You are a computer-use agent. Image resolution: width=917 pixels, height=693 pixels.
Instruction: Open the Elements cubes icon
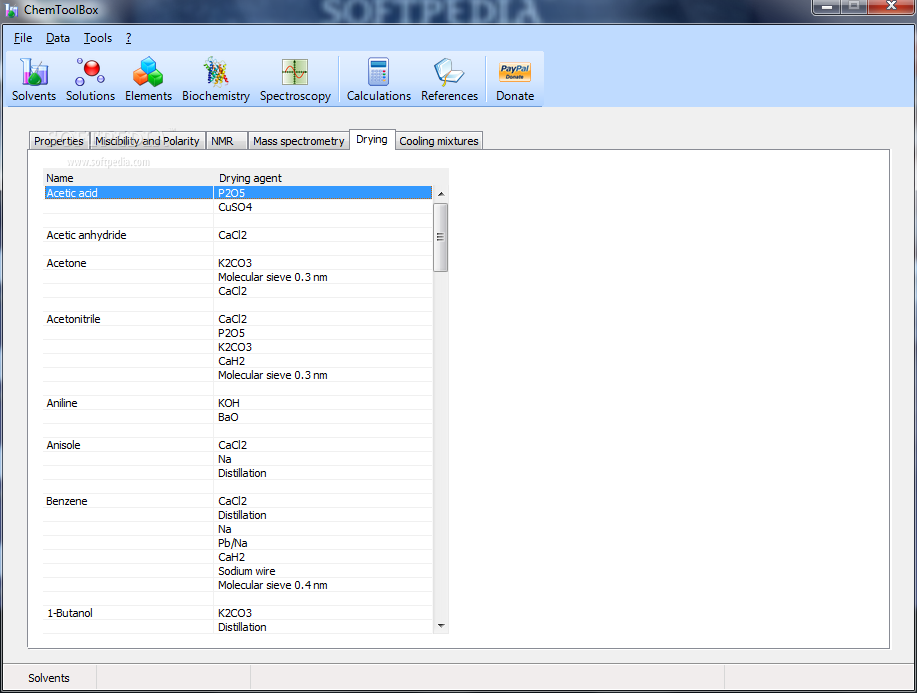coord(148,72)
